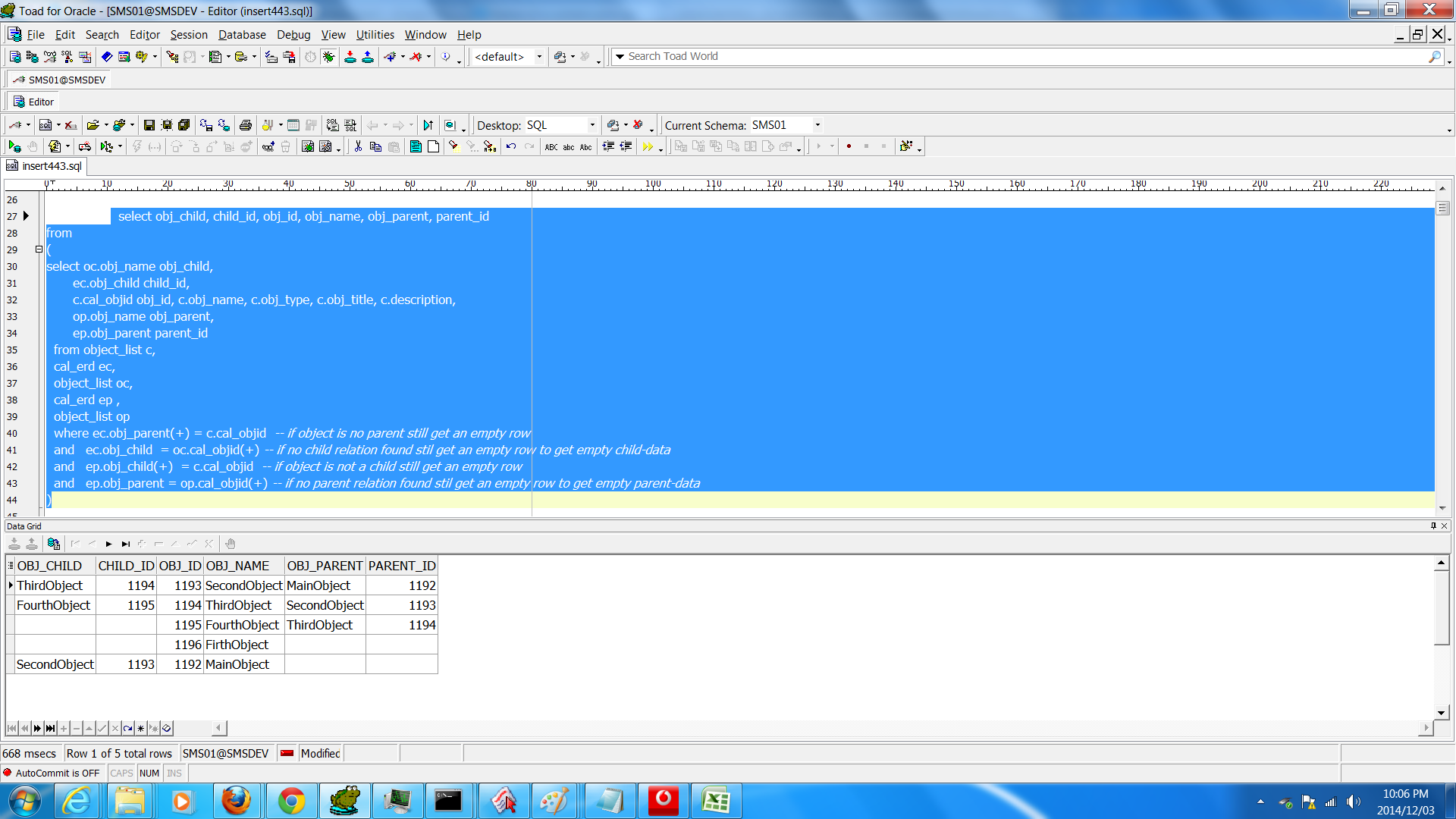Click the NUM lock indicator
The height and width of the screenshot is (819, 1456).
[x=149, y=773]
